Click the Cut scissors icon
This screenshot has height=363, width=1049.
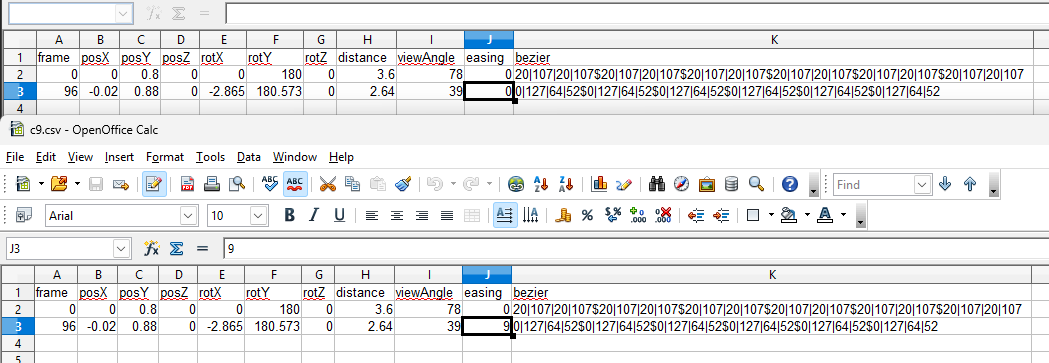coord(328,184)
